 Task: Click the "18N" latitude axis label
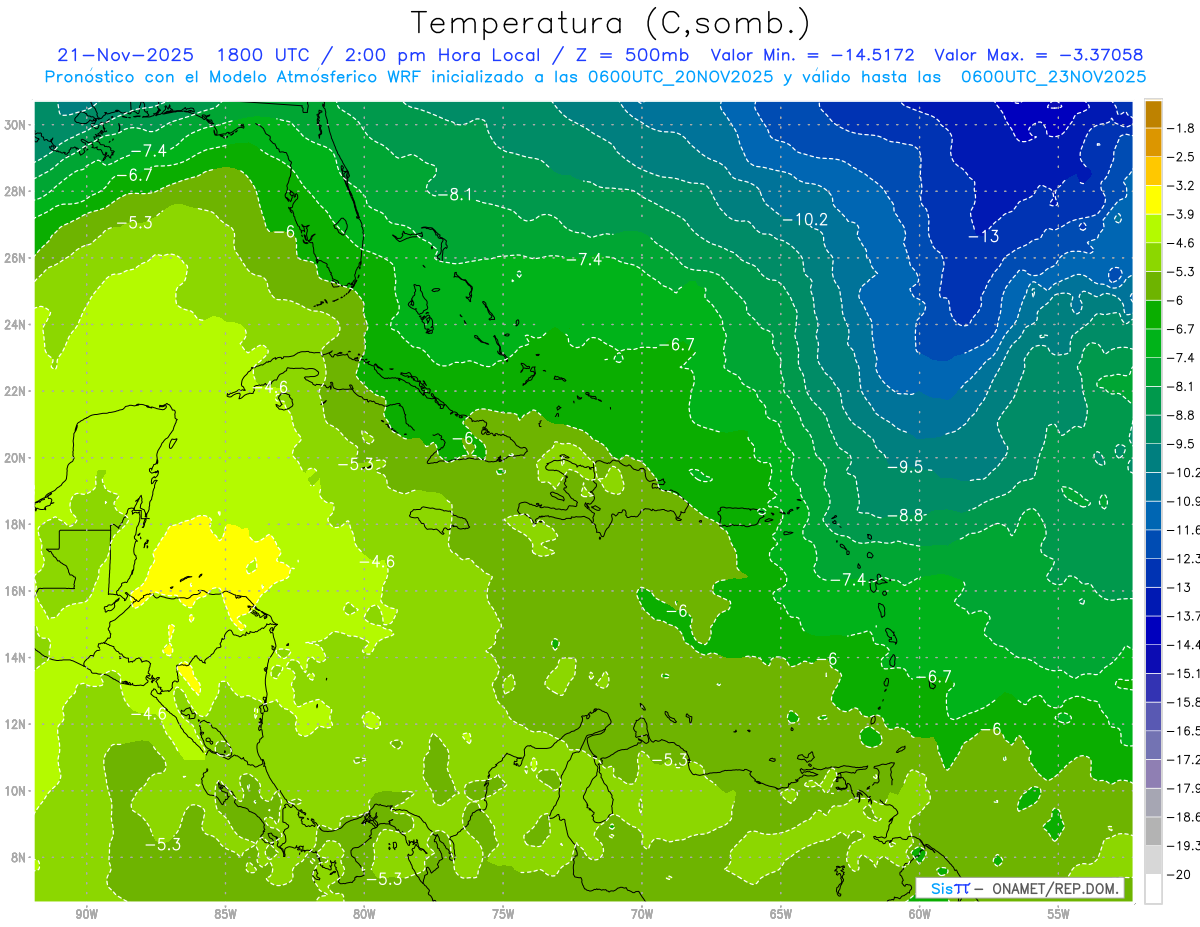17,523
